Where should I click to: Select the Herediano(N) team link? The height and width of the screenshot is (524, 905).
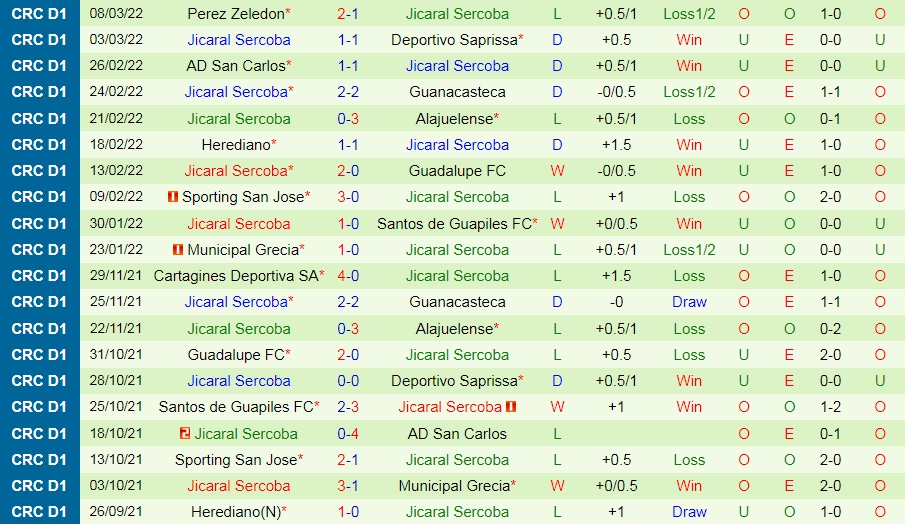(x=235, y=512)
